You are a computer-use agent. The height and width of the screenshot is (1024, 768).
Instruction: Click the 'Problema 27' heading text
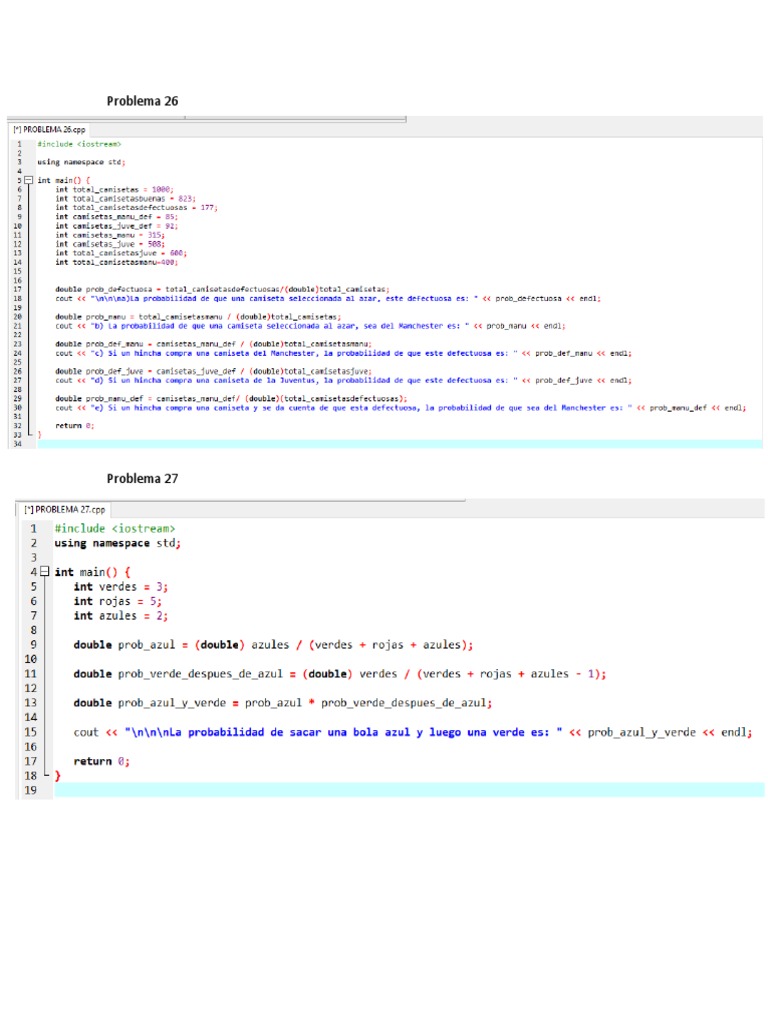[142, 478]
